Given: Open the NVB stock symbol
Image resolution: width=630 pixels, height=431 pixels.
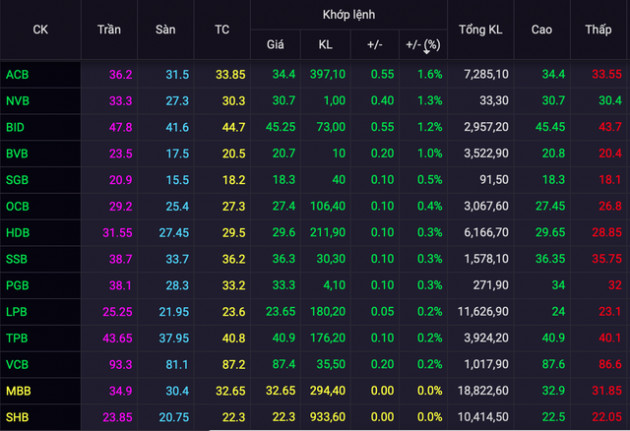Looking at the screenshot, I should (18, 101).
